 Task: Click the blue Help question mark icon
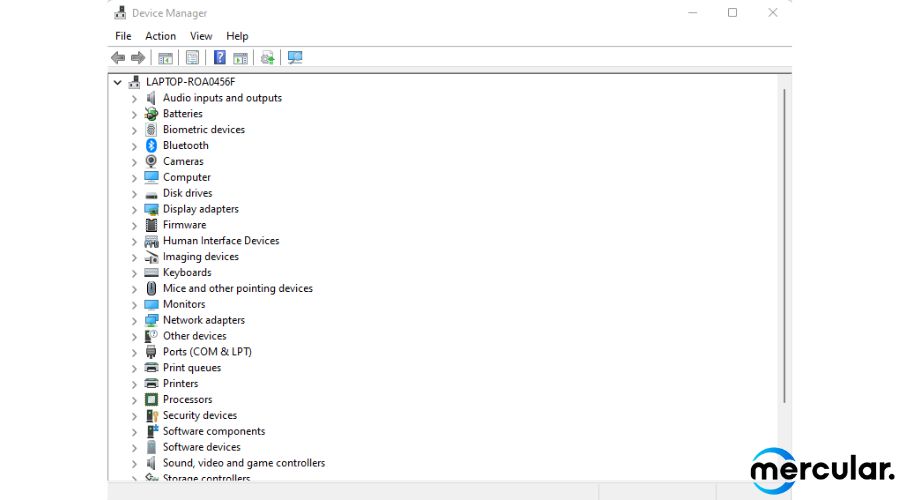[x=219, y=57]
